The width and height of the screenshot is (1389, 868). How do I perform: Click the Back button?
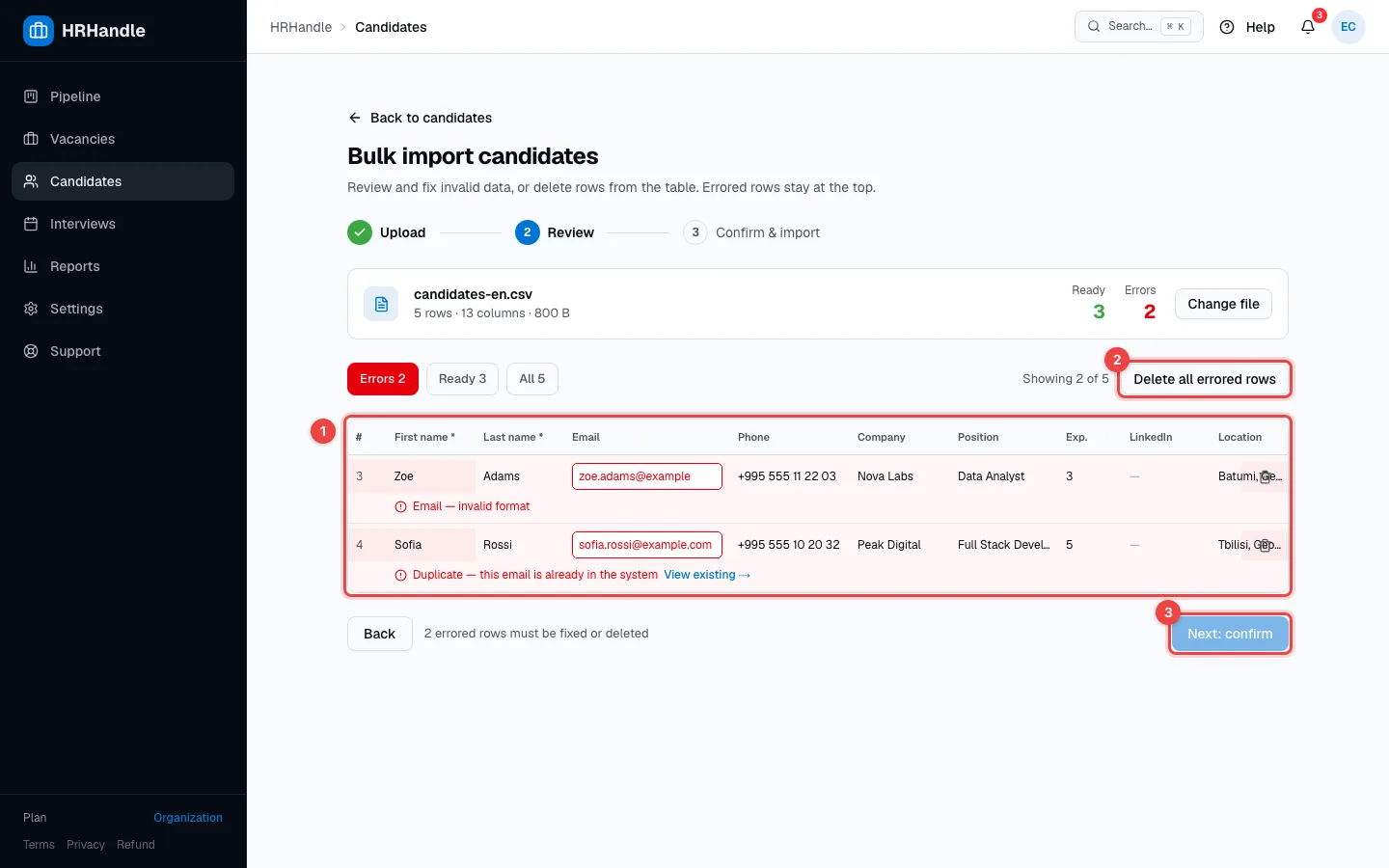379,634
